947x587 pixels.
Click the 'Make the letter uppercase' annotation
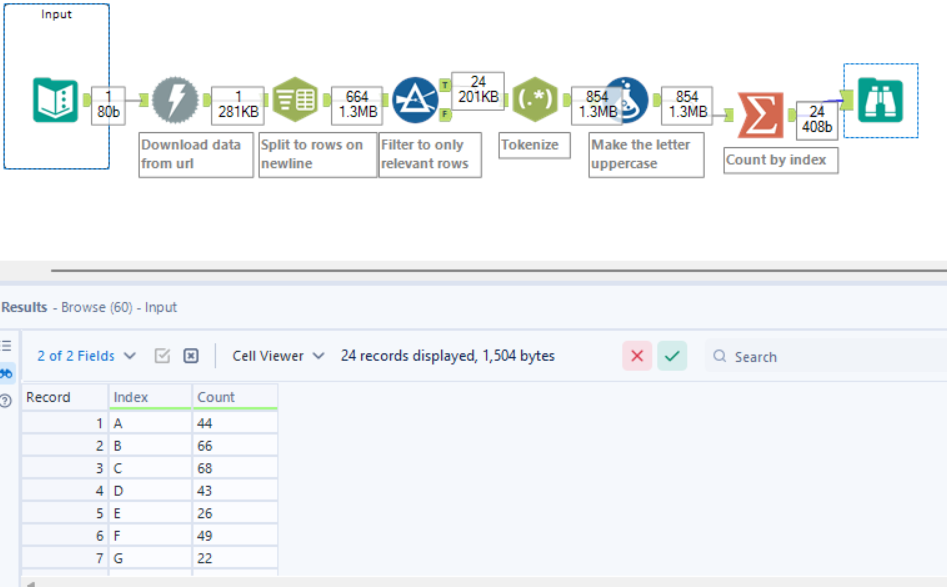click(x=646, y=155)
